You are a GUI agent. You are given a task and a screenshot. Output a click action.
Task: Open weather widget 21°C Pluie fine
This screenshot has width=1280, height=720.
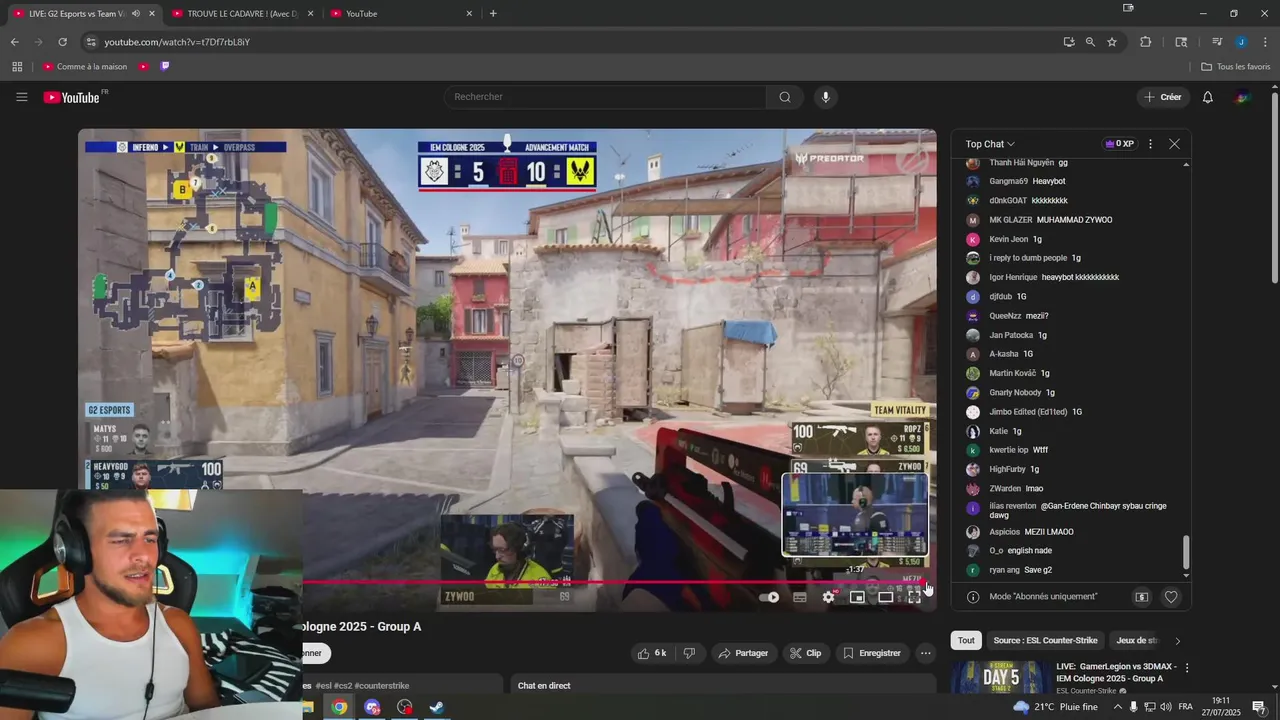coord(1055,707)
